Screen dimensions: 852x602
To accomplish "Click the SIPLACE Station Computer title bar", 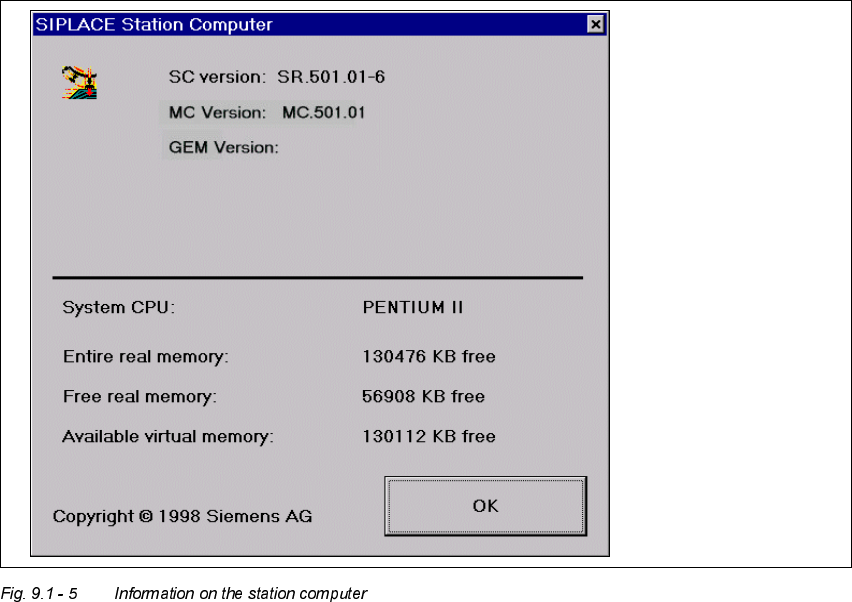I will click(x=320, y=24).
